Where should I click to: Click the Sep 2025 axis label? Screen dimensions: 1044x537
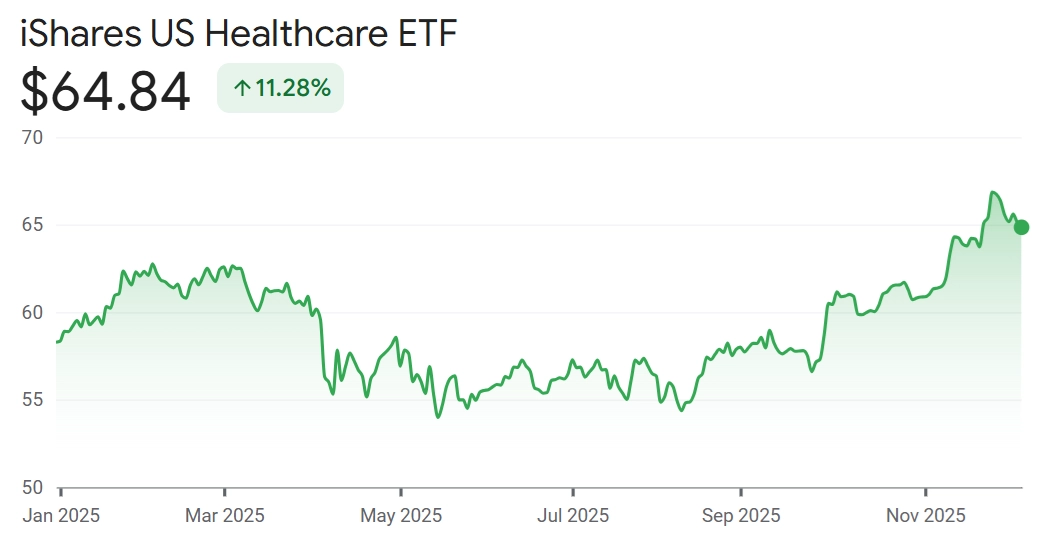(x=740, y=516)
